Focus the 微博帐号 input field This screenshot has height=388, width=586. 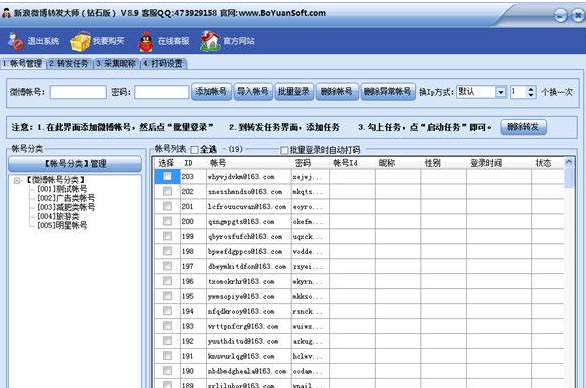[x=78, y=92]
